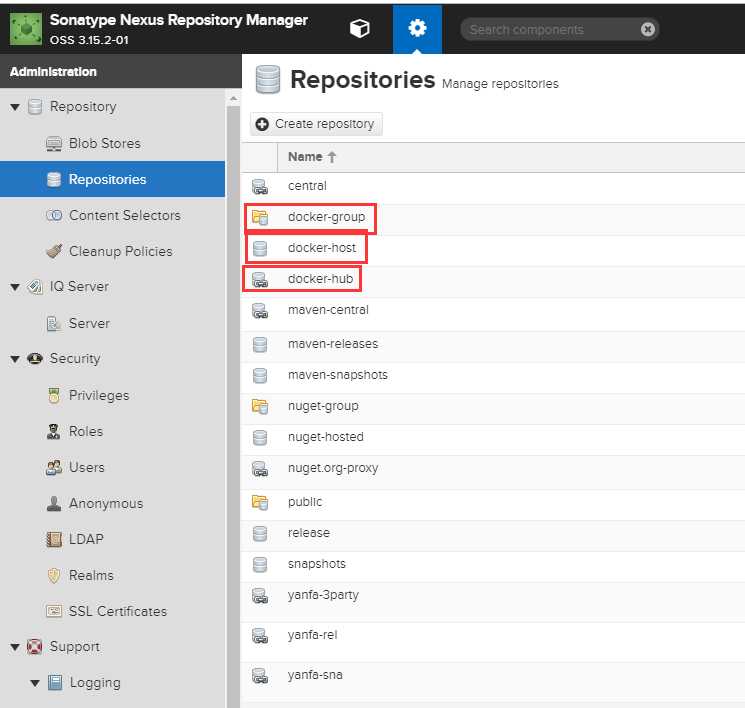Click the Security hat icon
This screenshot has height=708, width=745.
(x=35, y=358)
